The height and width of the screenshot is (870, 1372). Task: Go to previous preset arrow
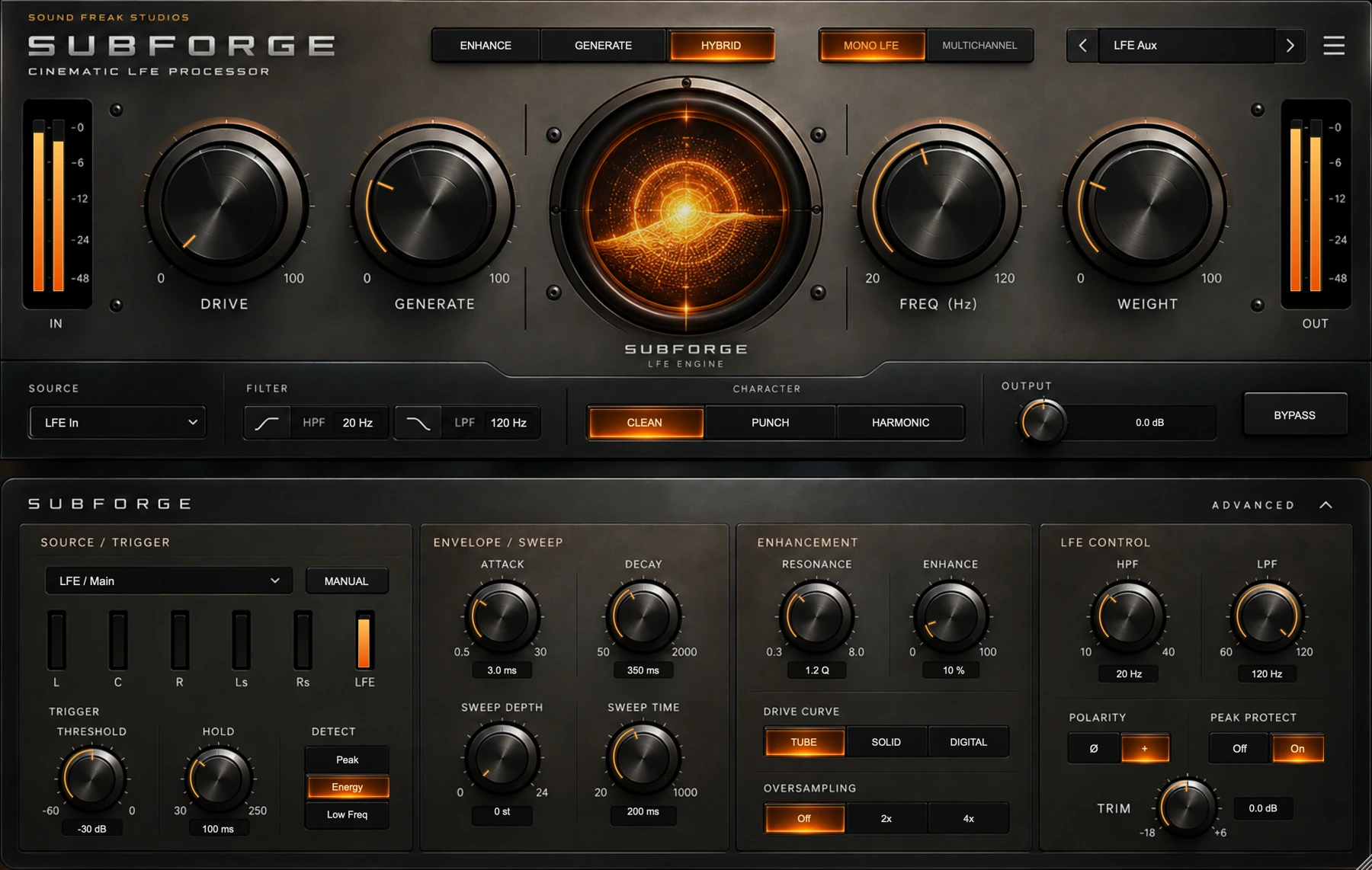pyautogui.click(x=1082, y=46)
